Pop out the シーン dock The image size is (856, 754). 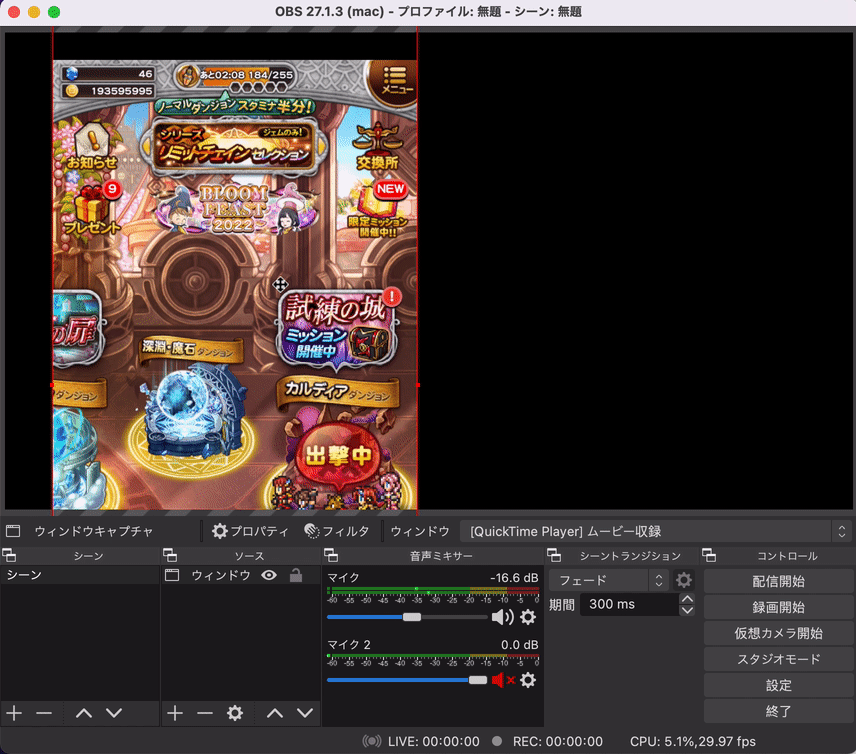(9, 556)
